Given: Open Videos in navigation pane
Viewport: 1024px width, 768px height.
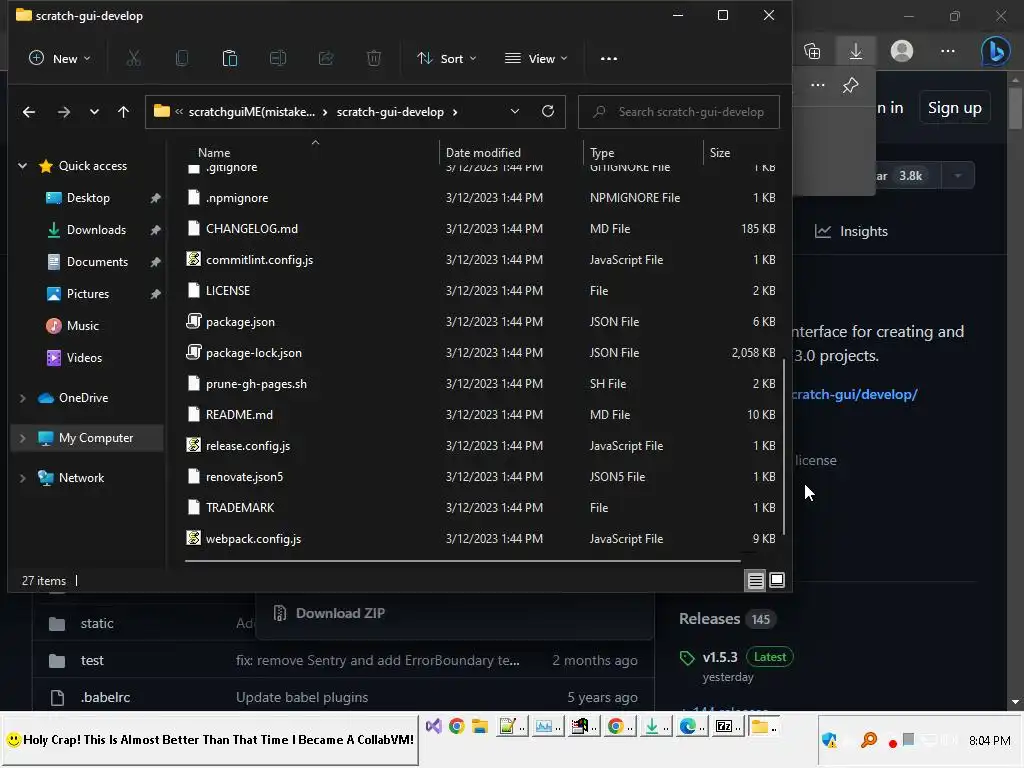Looking at the screenshot, I should (84, 358).
